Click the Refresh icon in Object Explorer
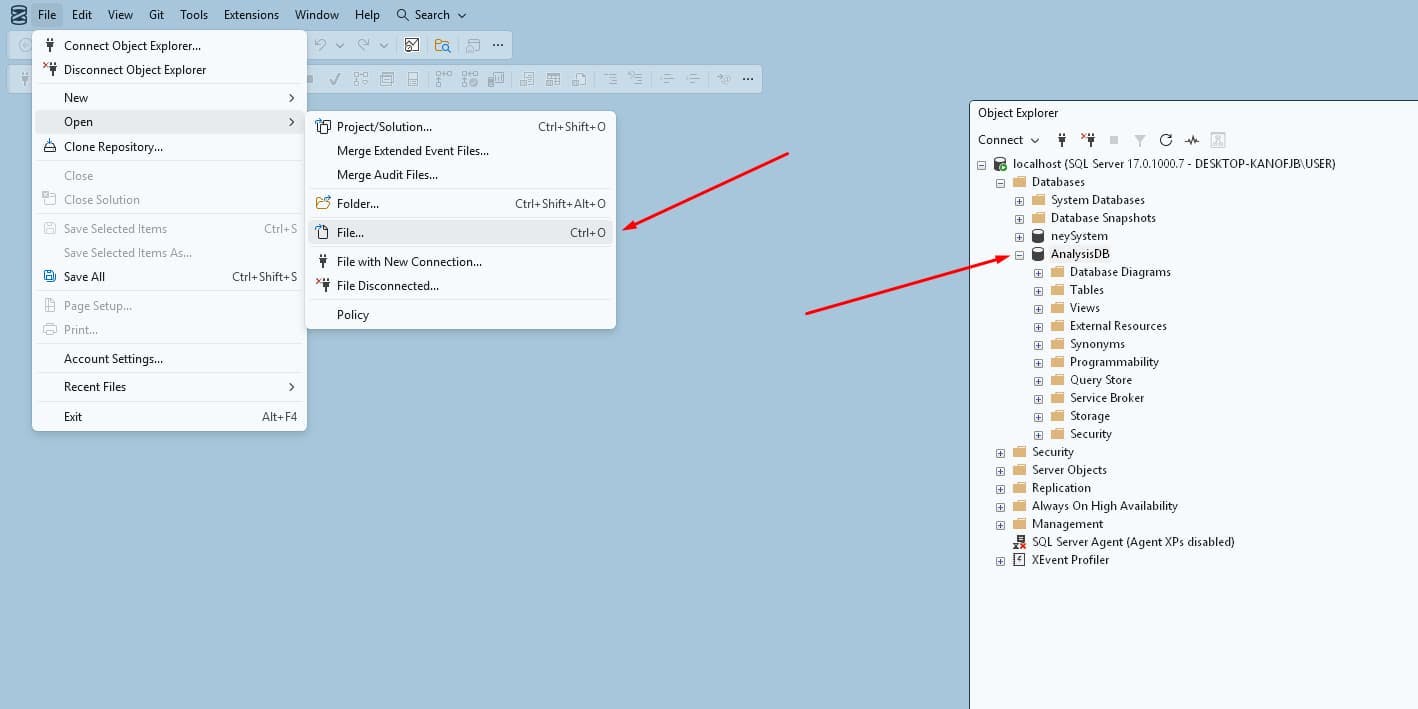The width and height of the screenshot is (1418, 709). click(1166, 140)
